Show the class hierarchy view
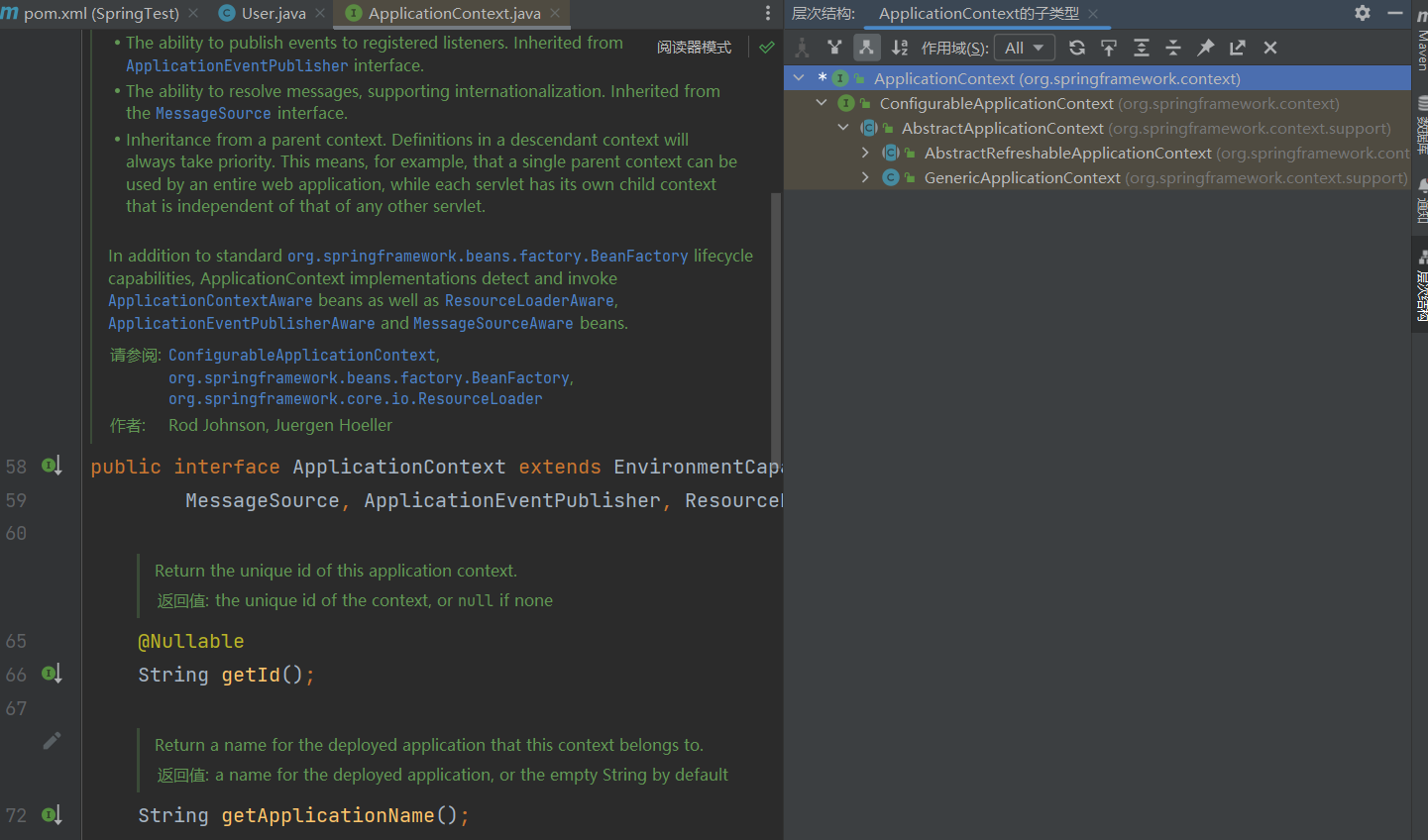Screen dimensions: 1428x840 (803, 48)
